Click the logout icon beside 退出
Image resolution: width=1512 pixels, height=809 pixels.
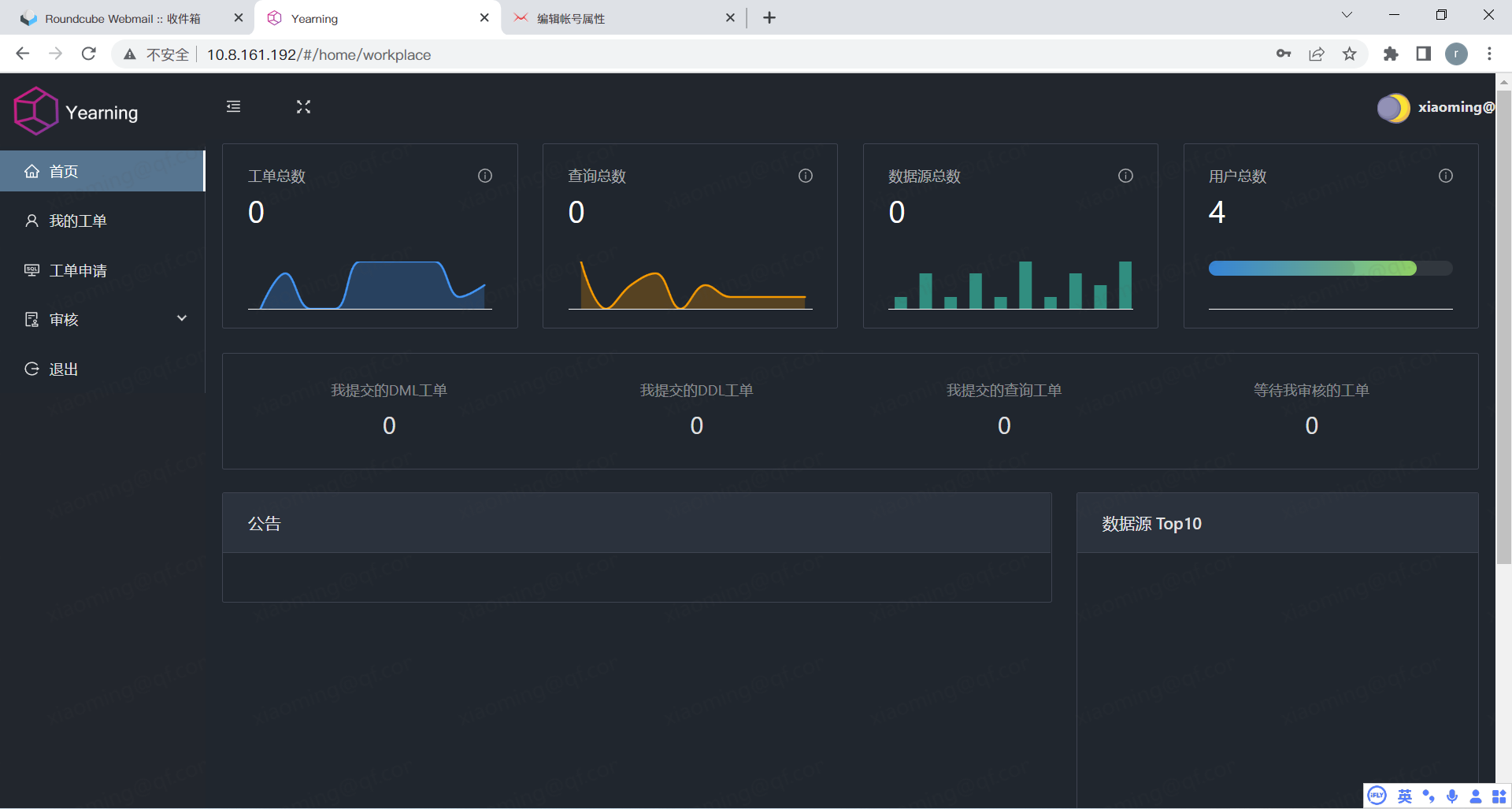click(31, 369)
